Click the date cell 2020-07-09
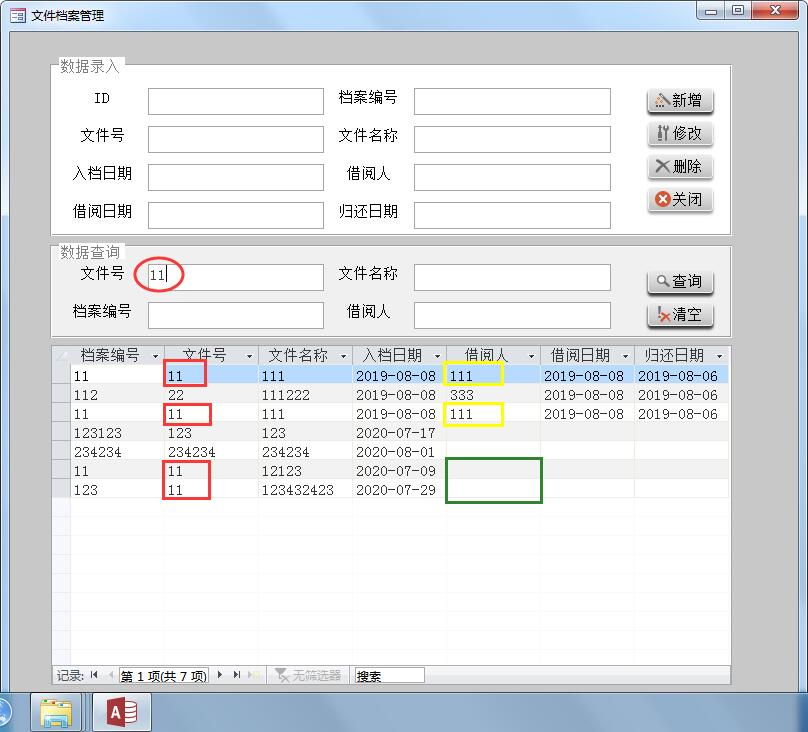Screen dimensions: 808x732 (x=399, y=471)
